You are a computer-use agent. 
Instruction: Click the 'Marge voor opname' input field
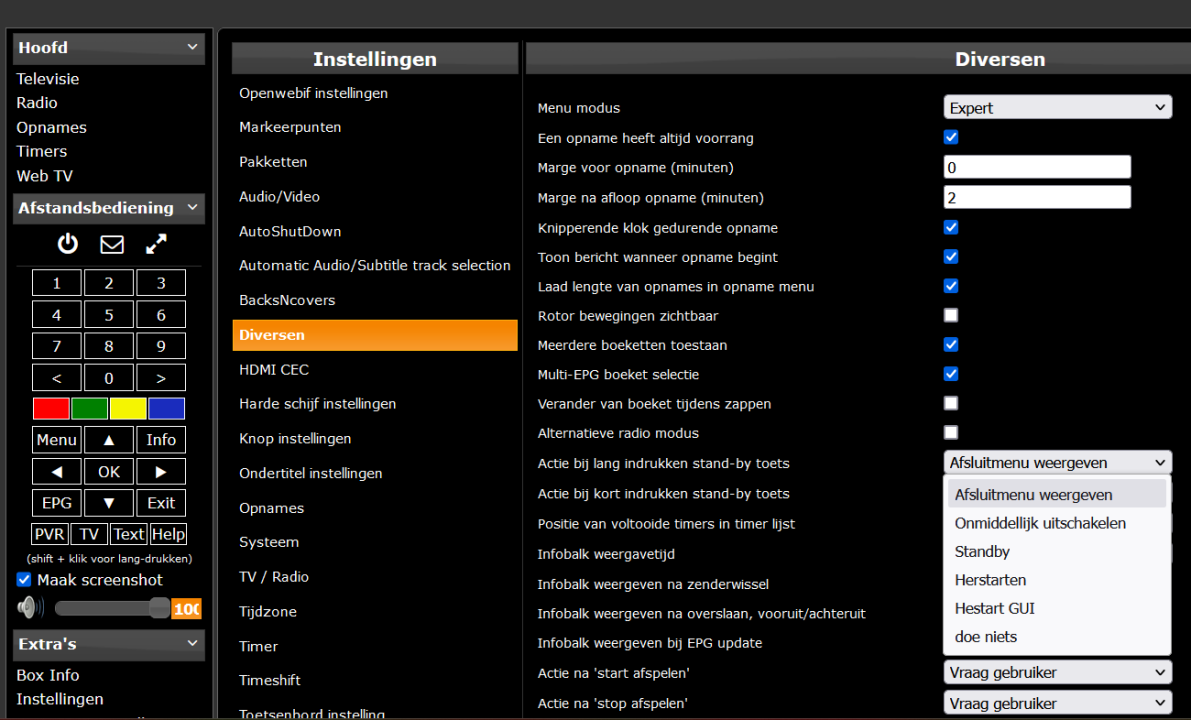(1037, 166)
